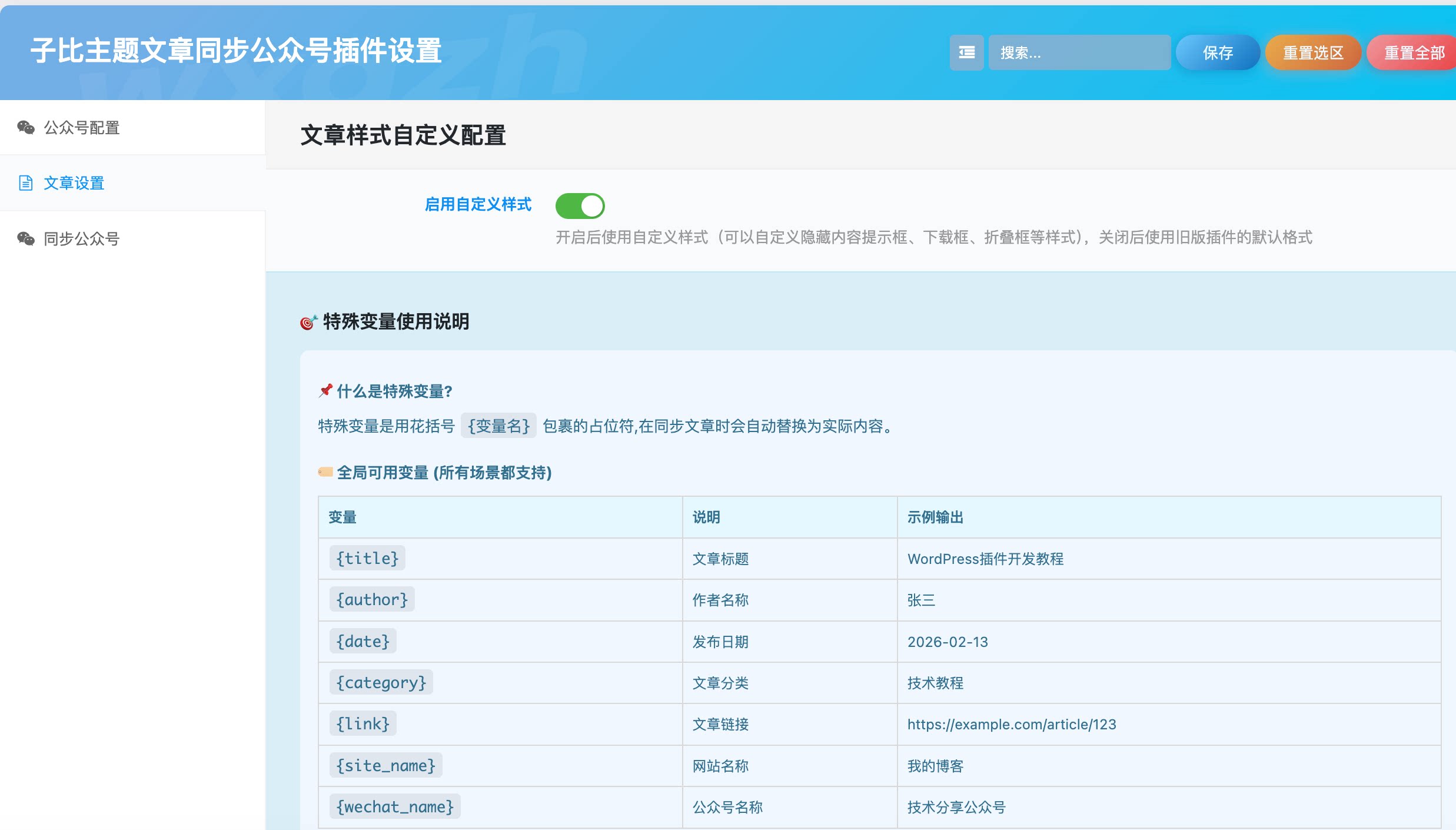This screenshot has height=830, width=1456.
Task: Click the 子比主题文章同步公众号插件设置 title
Action: pos(236,51)
